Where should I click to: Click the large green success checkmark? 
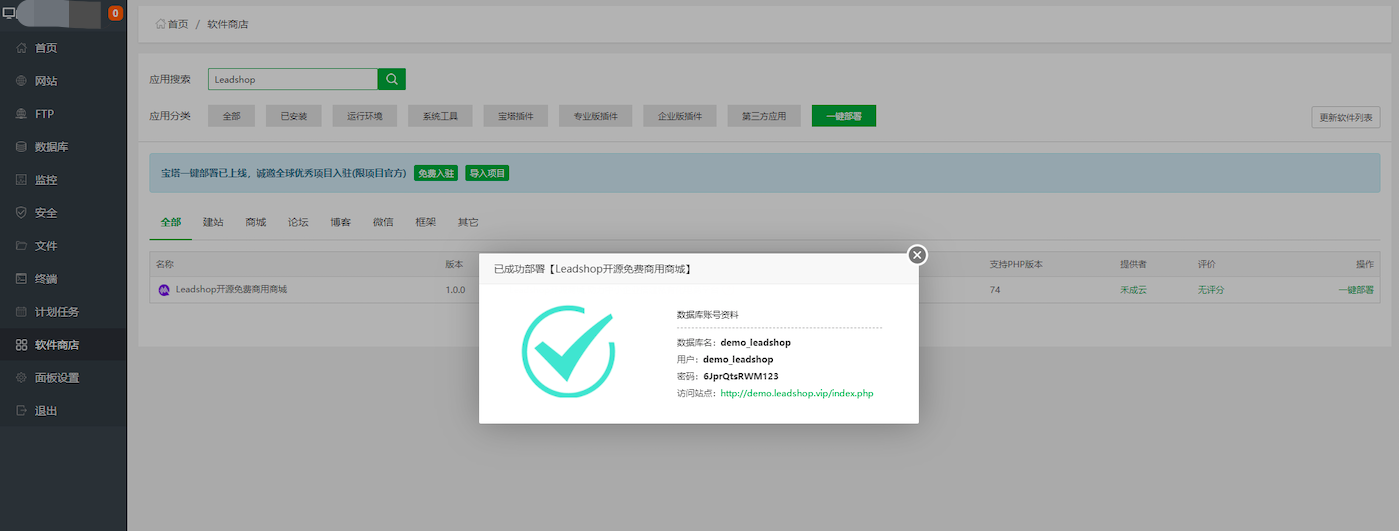point(568,350)
